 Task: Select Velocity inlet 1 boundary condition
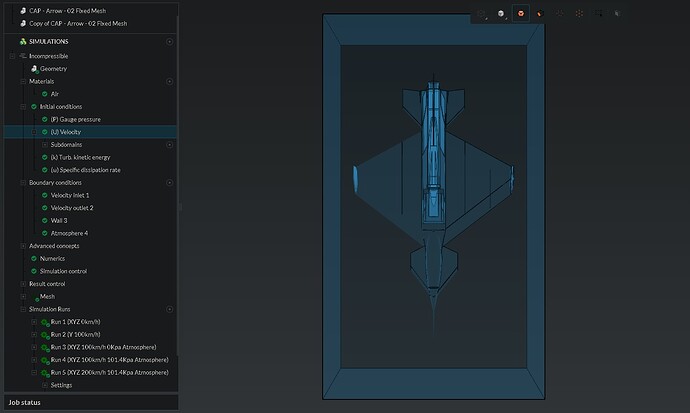click(70, 195)
